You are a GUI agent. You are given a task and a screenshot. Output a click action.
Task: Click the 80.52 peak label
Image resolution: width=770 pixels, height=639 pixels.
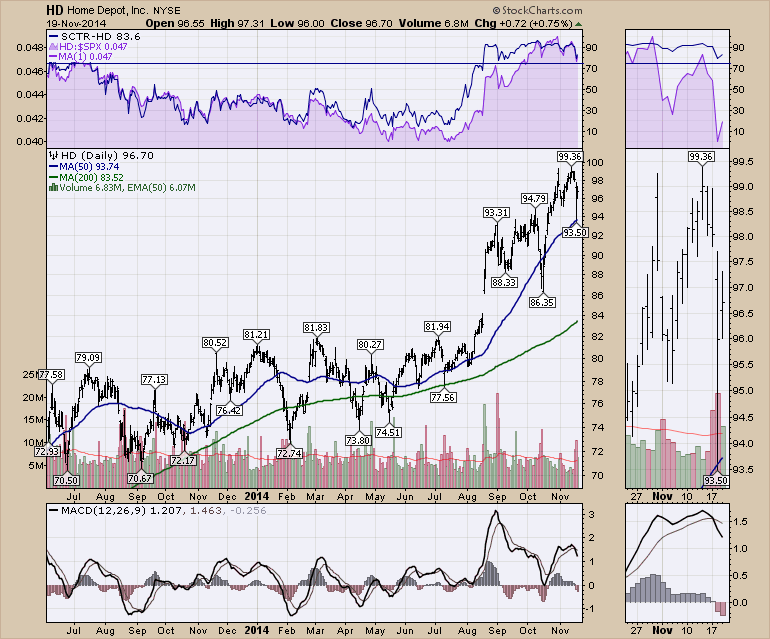(x=215, y=342)
